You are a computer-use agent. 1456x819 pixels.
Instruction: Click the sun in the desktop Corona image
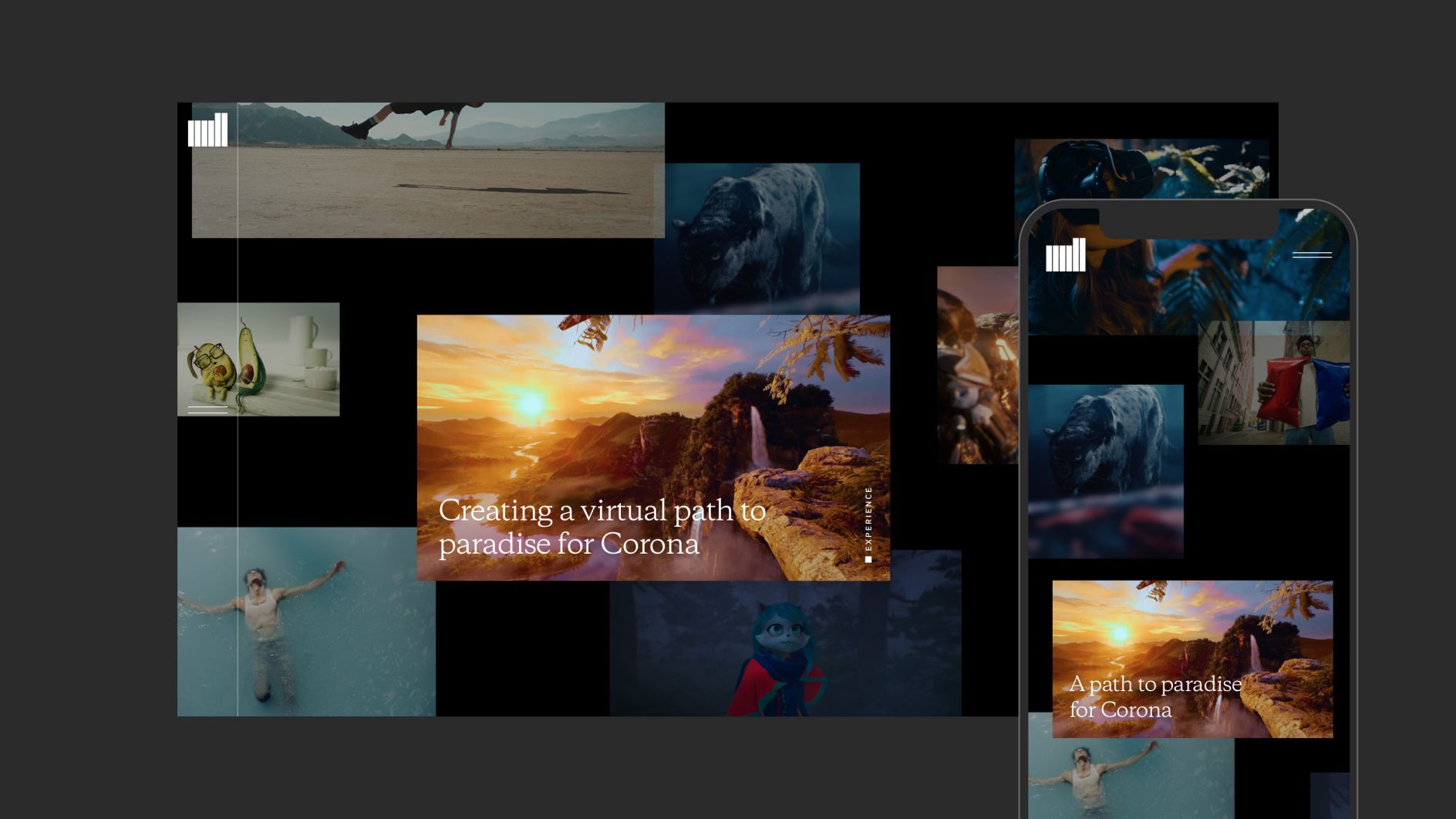[x=531, y=403]
